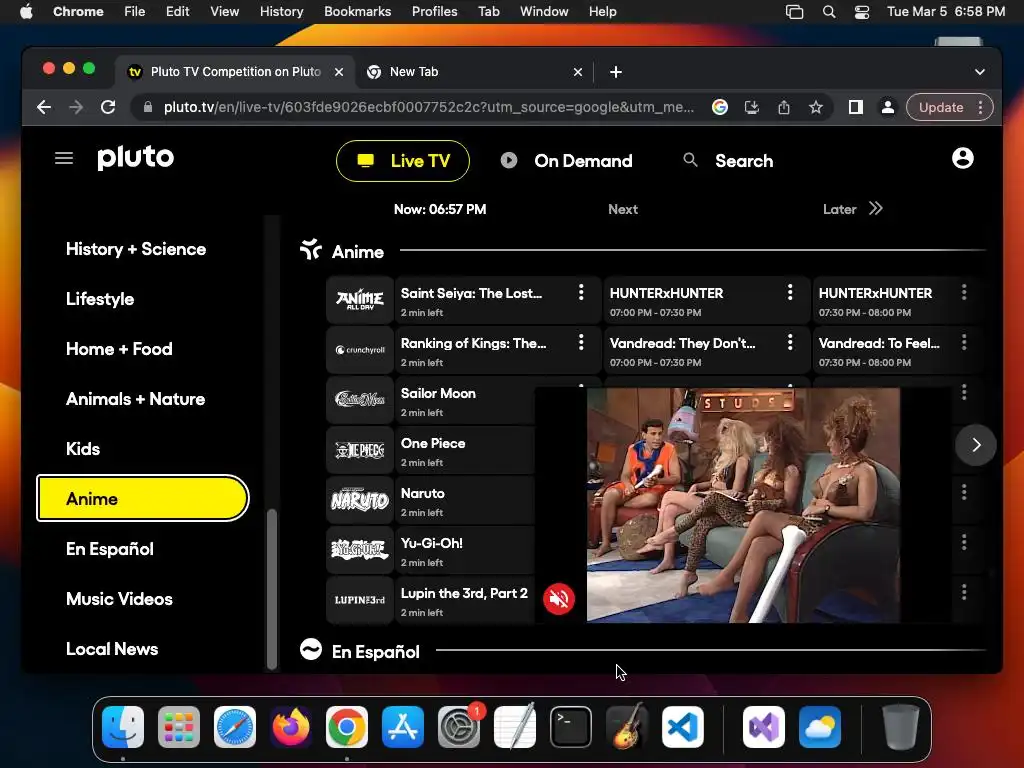Open Visual Studio Code from the Dock
This screenshot has height=768, width=1024.
682,727
